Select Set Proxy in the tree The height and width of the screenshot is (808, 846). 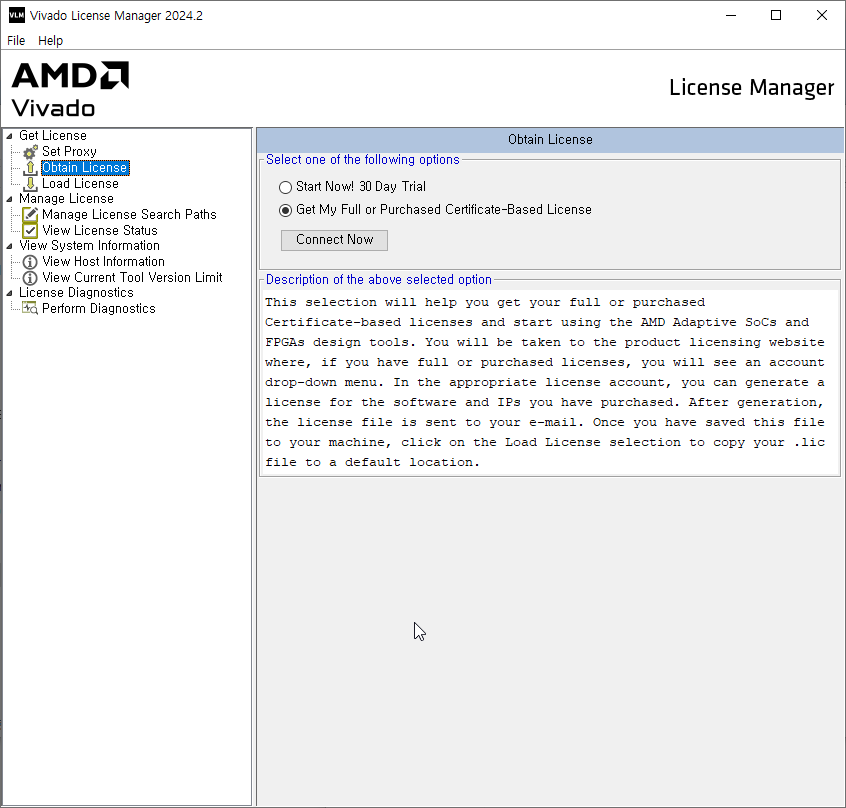coord(69,152)
